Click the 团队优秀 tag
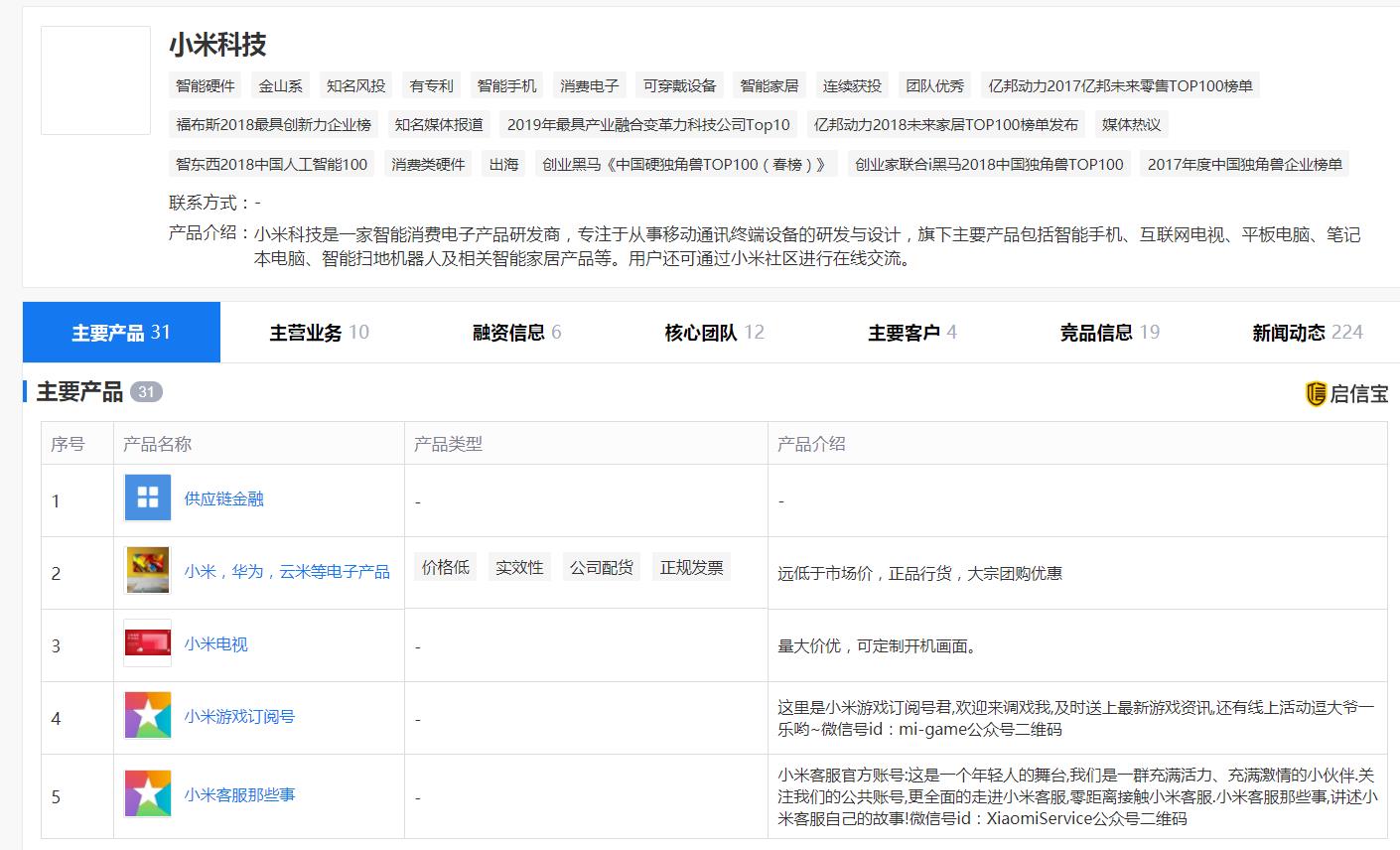 coord(935,85)
